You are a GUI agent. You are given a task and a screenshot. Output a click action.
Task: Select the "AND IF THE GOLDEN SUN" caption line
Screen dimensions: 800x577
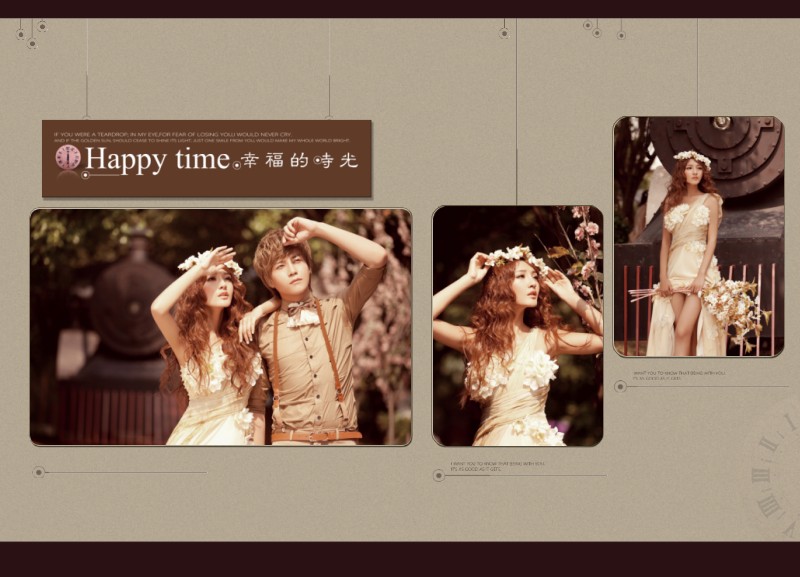pos(202,140)
